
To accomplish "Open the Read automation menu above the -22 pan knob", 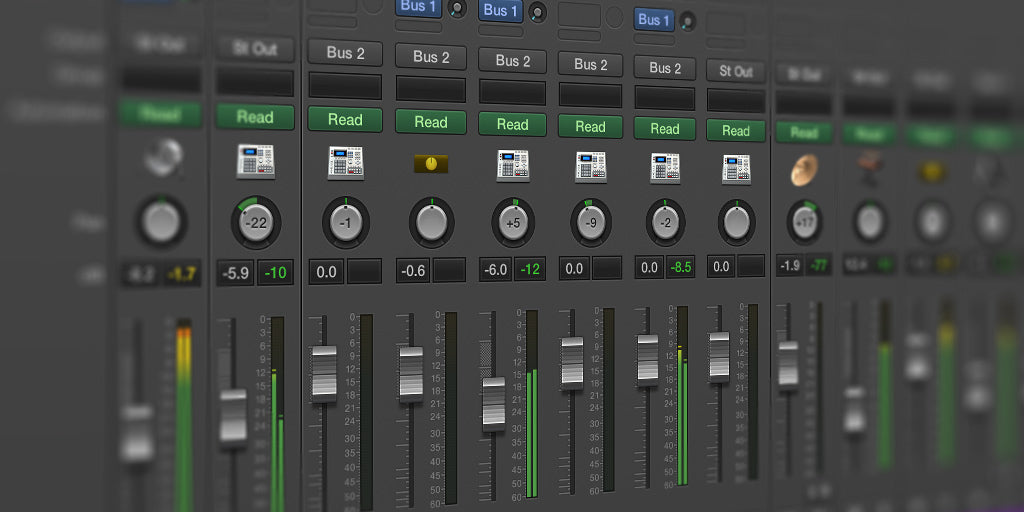I will point(255,117).
